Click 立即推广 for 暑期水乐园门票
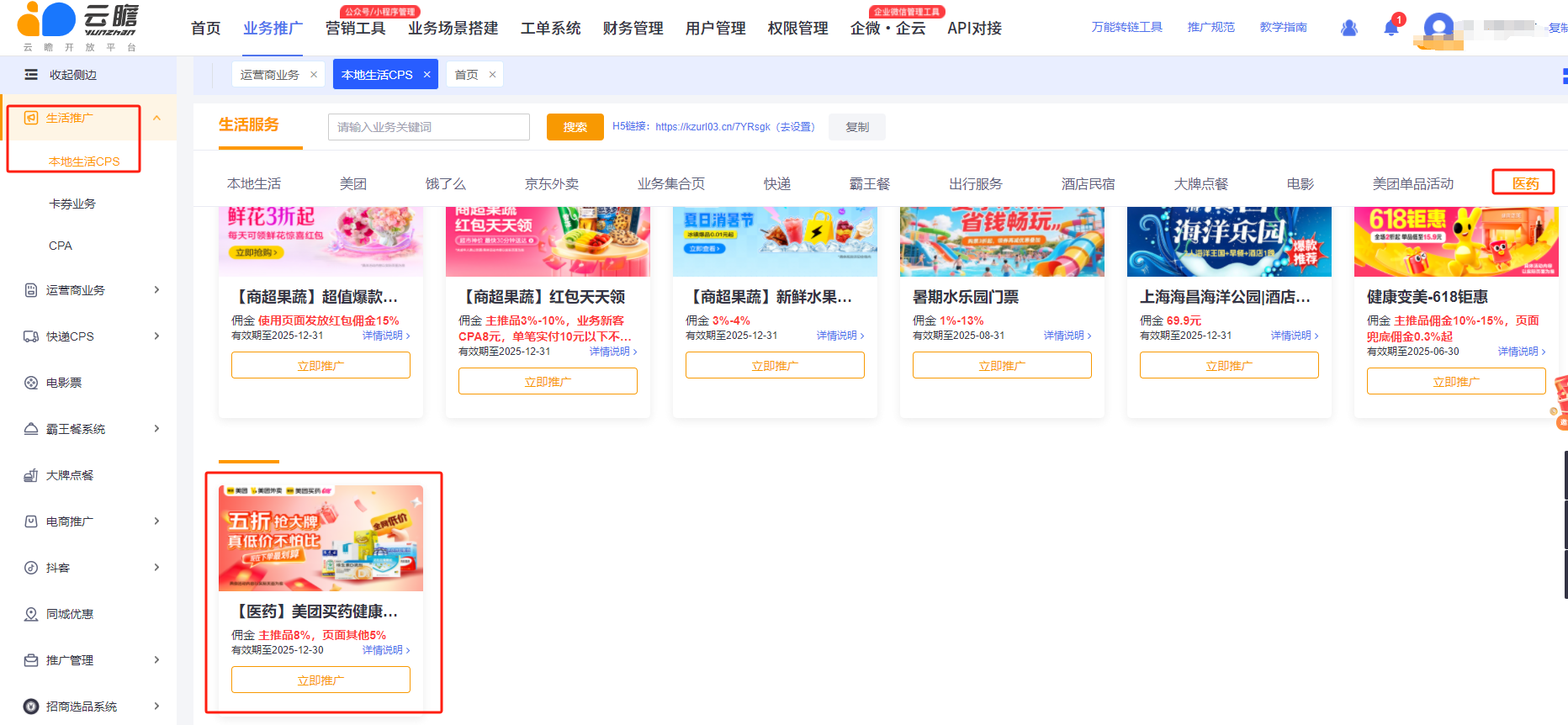1568x725 pixels. point(1002,365)
